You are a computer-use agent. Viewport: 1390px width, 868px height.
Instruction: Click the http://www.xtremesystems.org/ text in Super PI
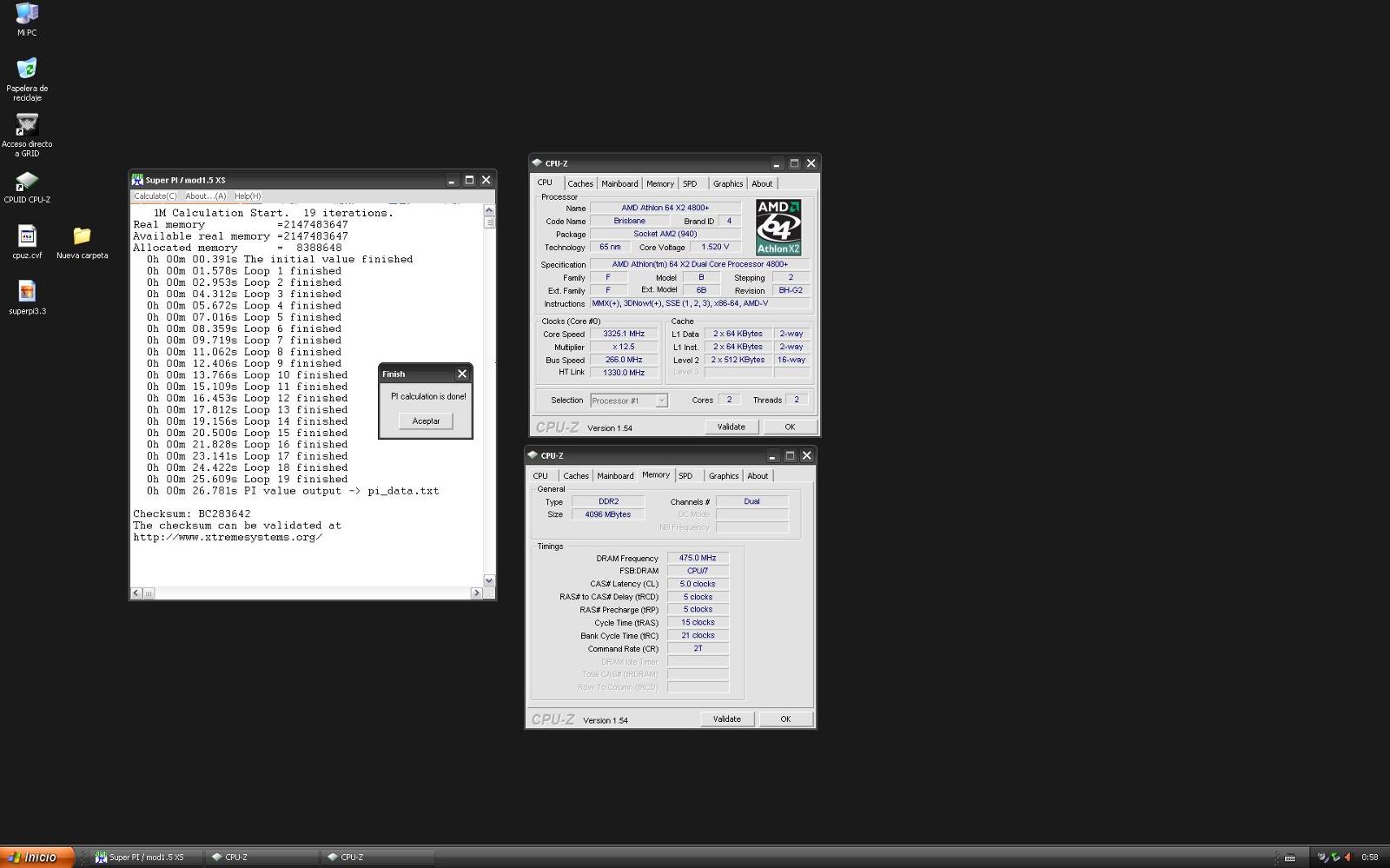click(x=228, y=537)
